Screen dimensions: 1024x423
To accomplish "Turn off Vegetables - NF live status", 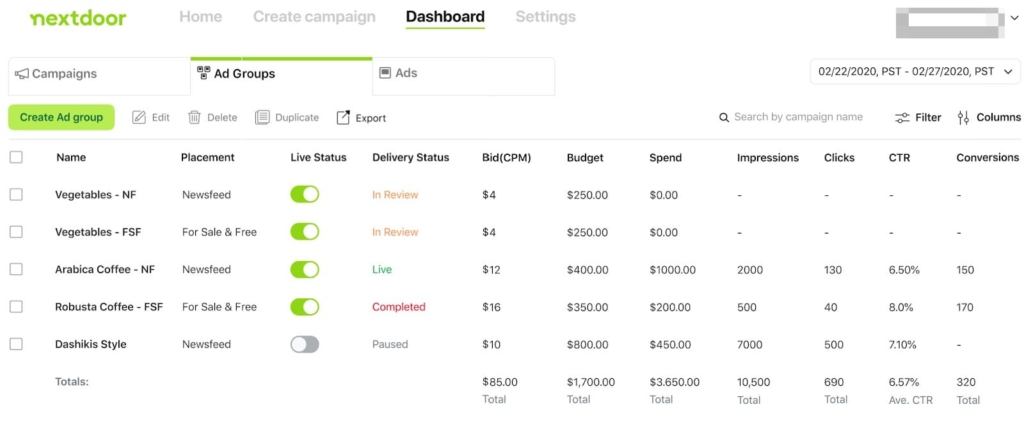I will [305, 195].
